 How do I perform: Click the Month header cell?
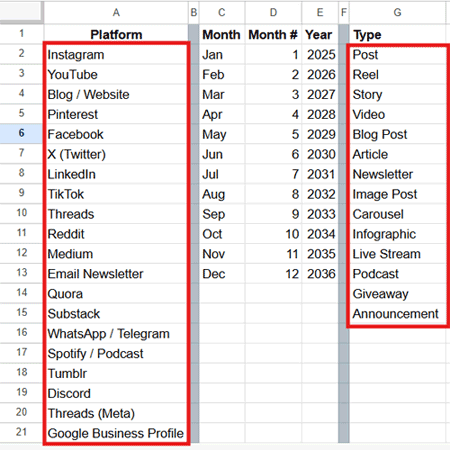click(x=222, y=34)
